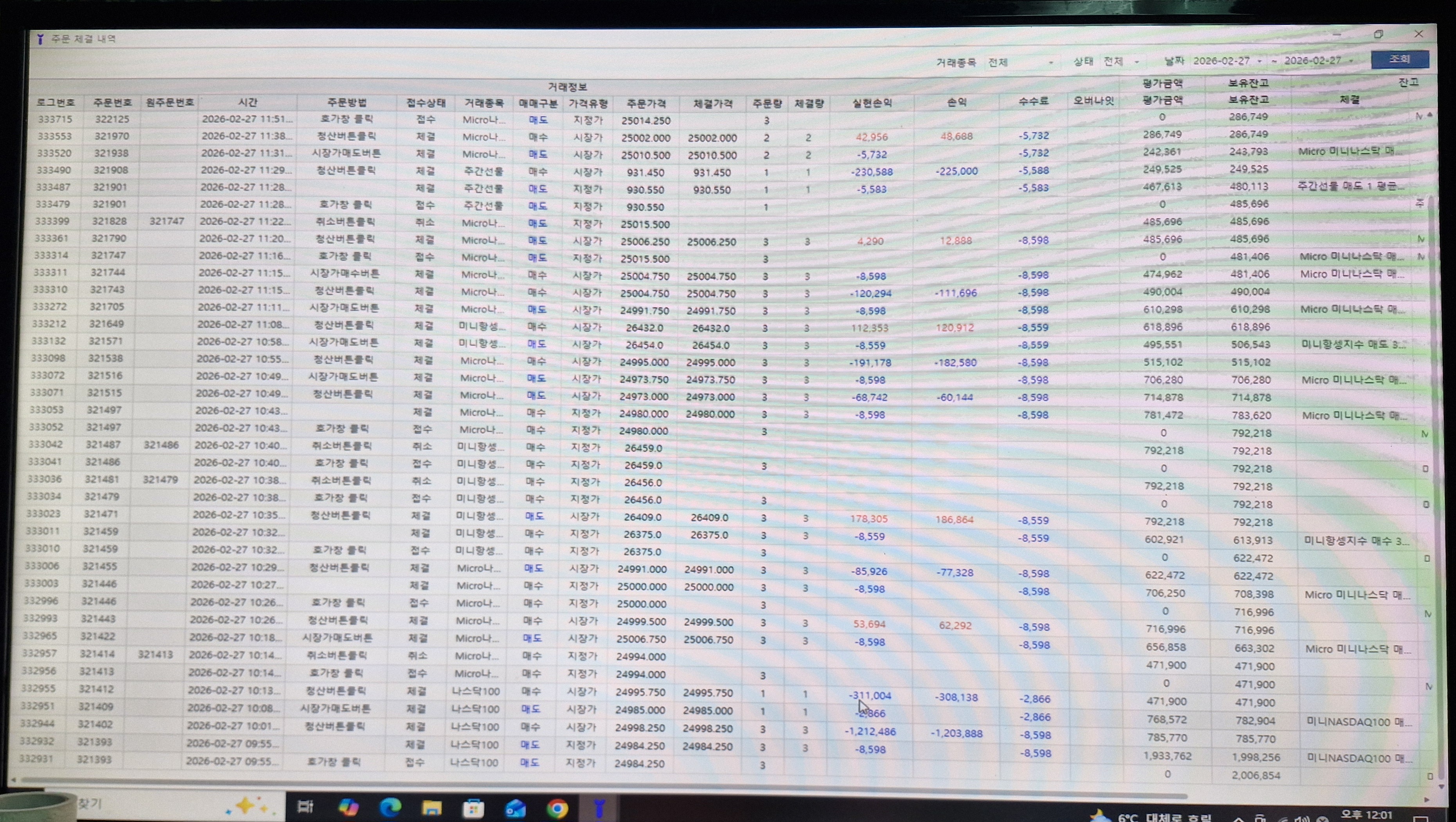Click the 미니항셍지수 매수 3 cell
Viewport: 1456px width, 822px height.
tap(1357, 540)
